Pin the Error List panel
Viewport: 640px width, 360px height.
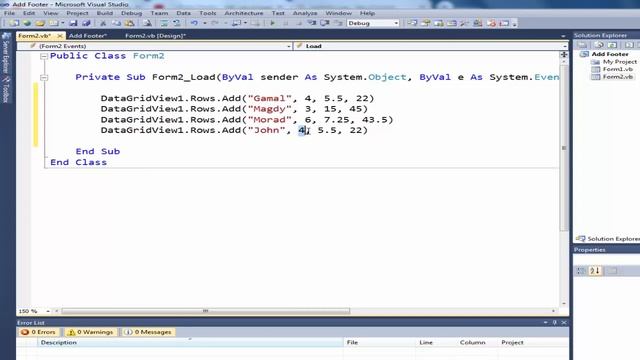[554, 322]
